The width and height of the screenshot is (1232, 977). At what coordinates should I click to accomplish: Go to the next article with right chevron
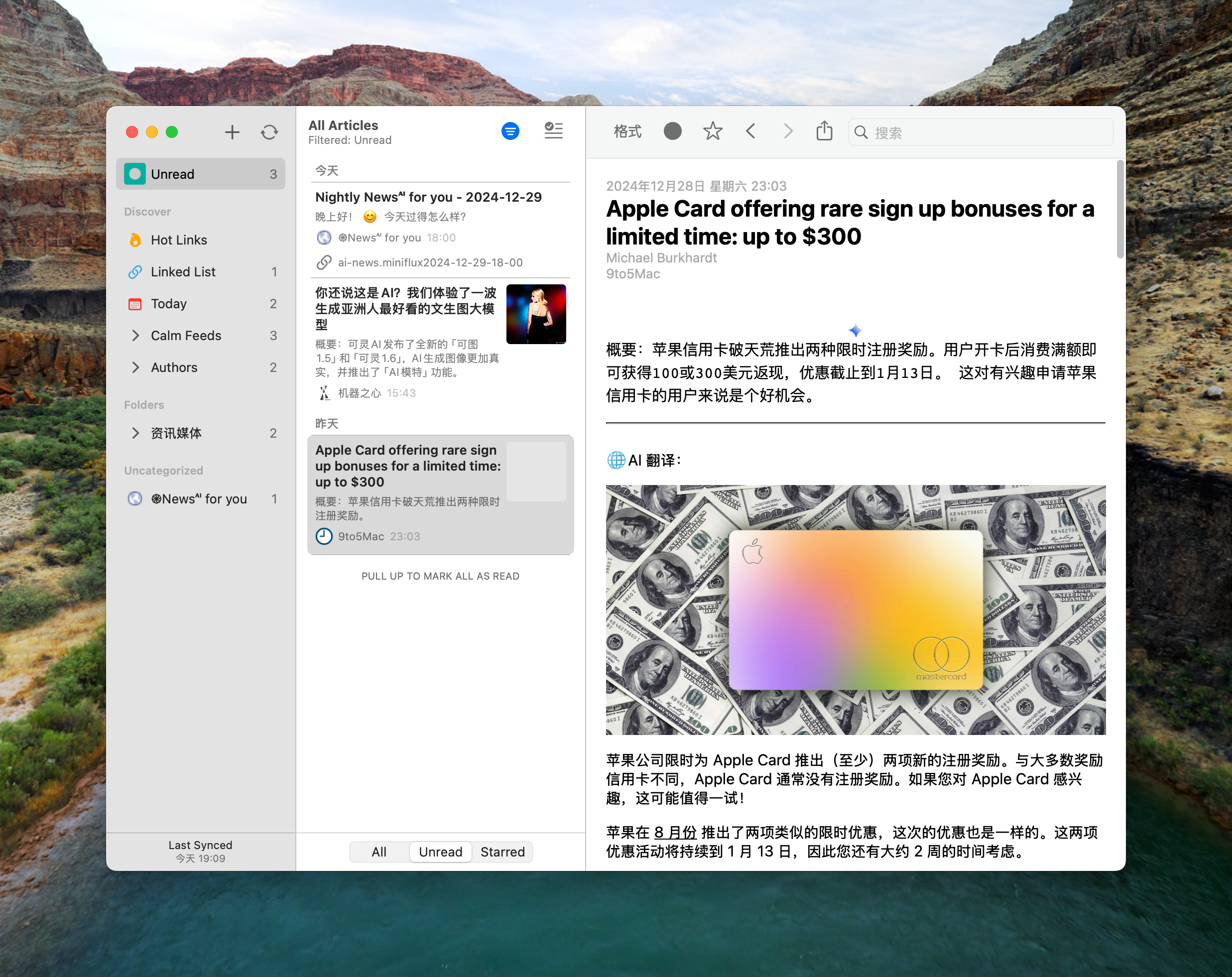(x=788, y=131)
